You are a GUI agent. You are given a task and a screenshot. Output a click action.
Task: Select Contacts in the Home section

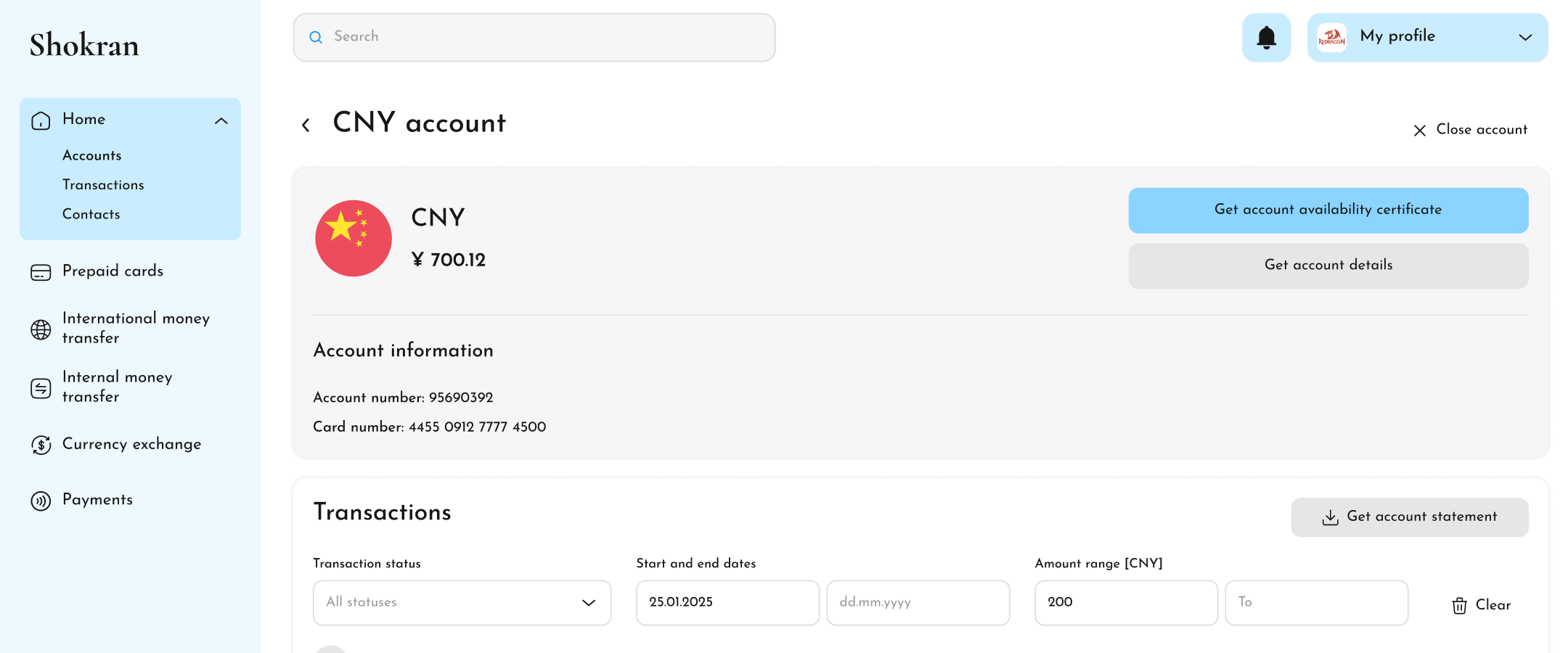pyautogui.click(x=91, y=214)
